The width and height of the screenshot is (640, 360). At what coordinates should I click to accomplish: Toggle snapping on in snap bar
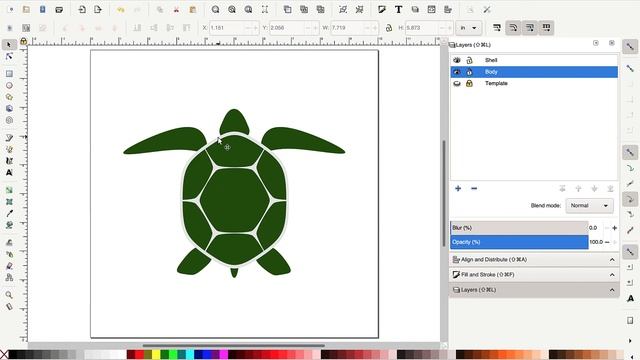click(630, 47)
